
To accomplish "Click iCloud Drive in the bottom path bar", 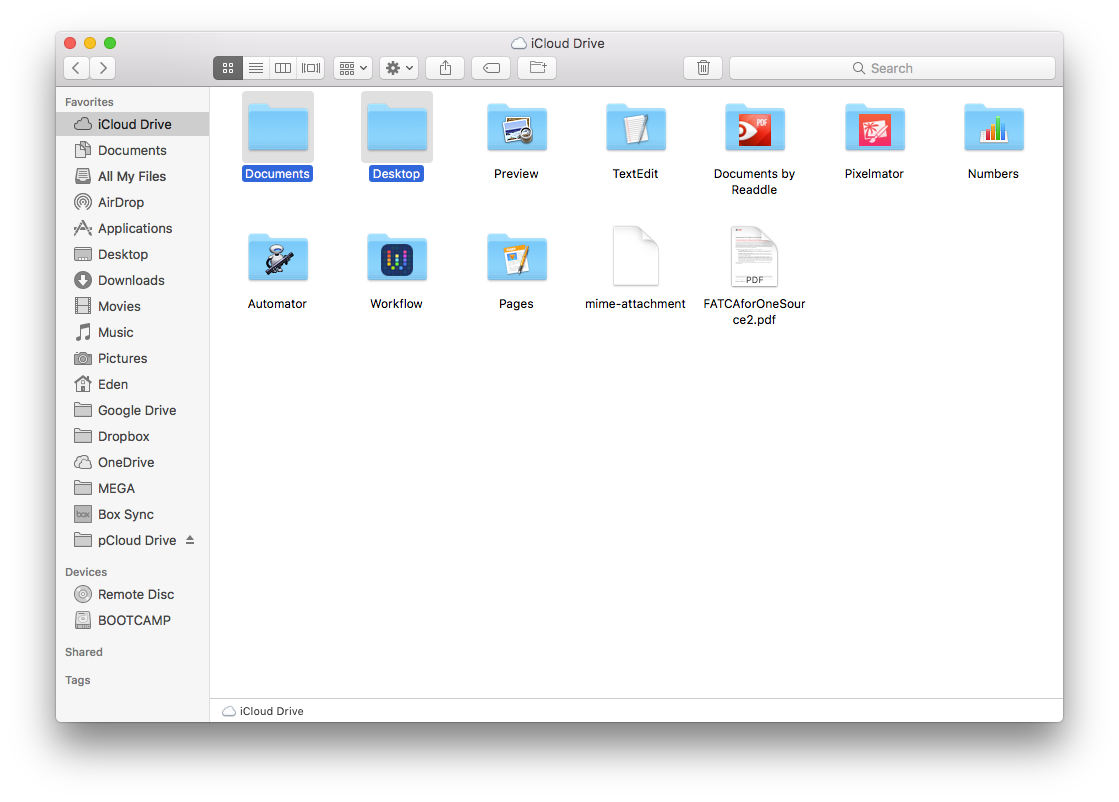I will pos(263,711).
